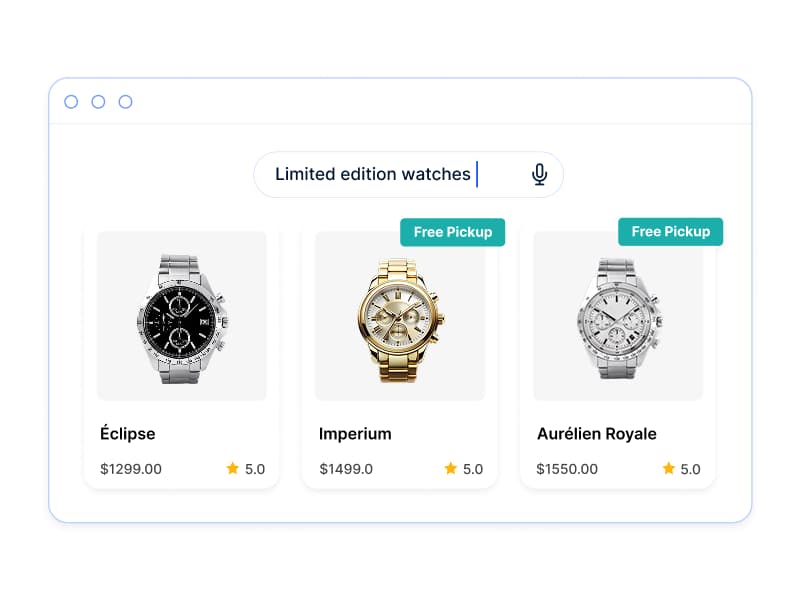Click the $1499.0 price label

pos(346,469)
